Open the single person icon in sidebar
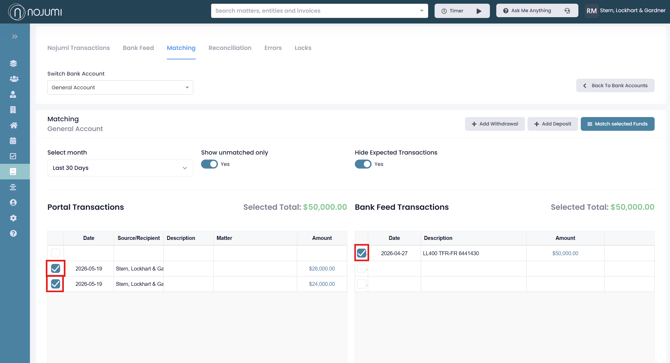Viewport: 670px width, 363px height. 13,94
